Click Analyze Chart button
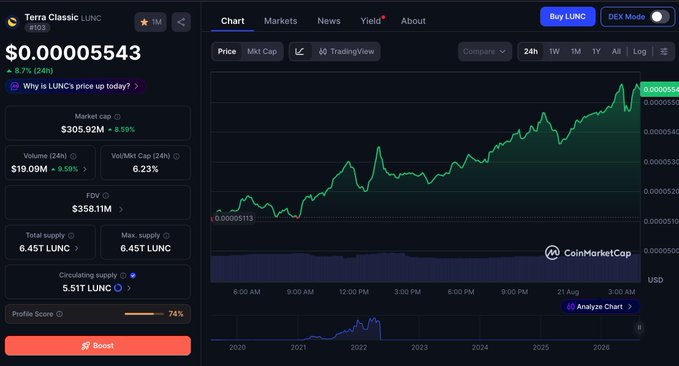The width and height of the screenshot is (679, 366). (600, 307)
